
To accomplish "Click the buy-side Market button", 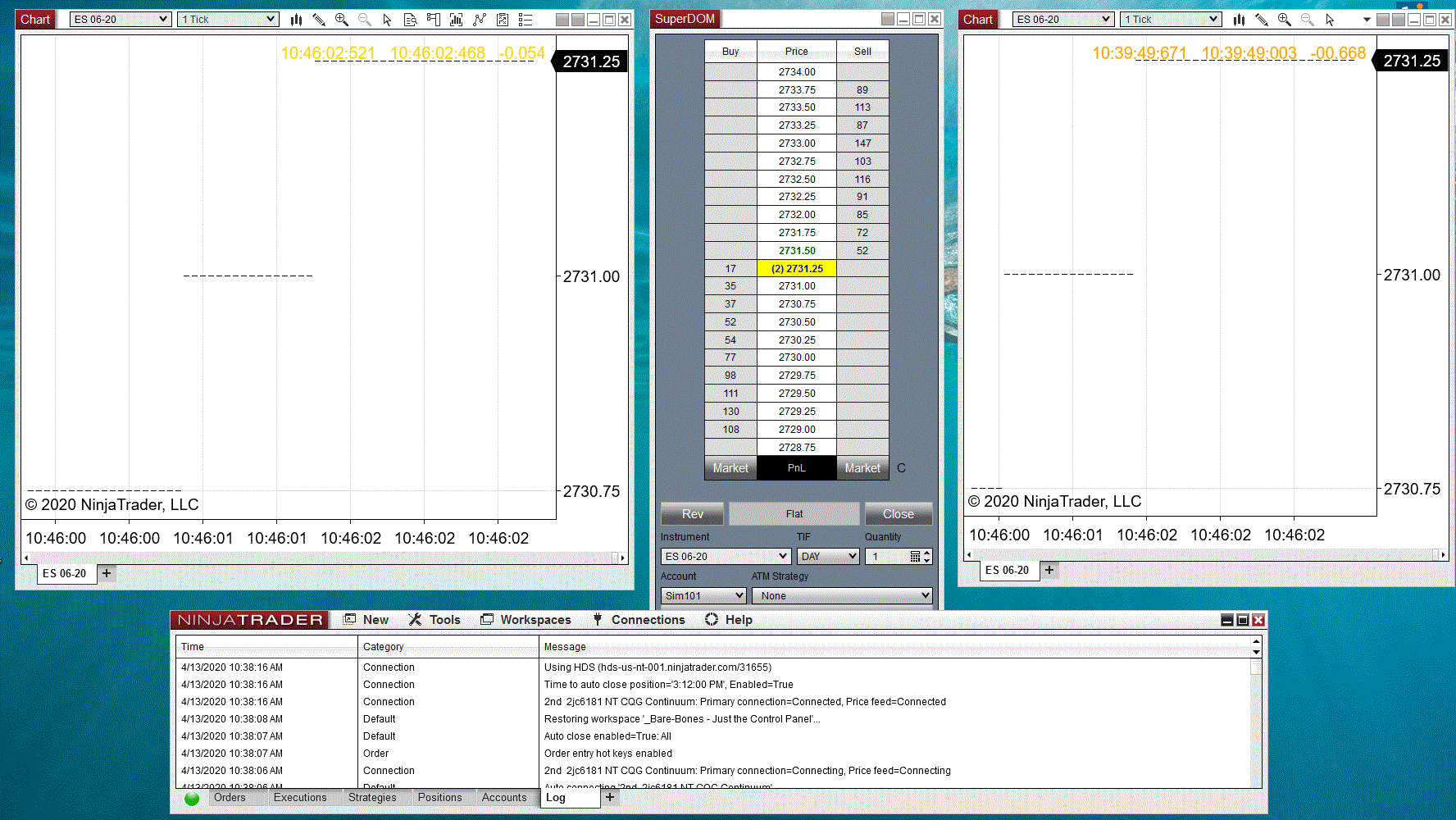I will coord(730,468).
